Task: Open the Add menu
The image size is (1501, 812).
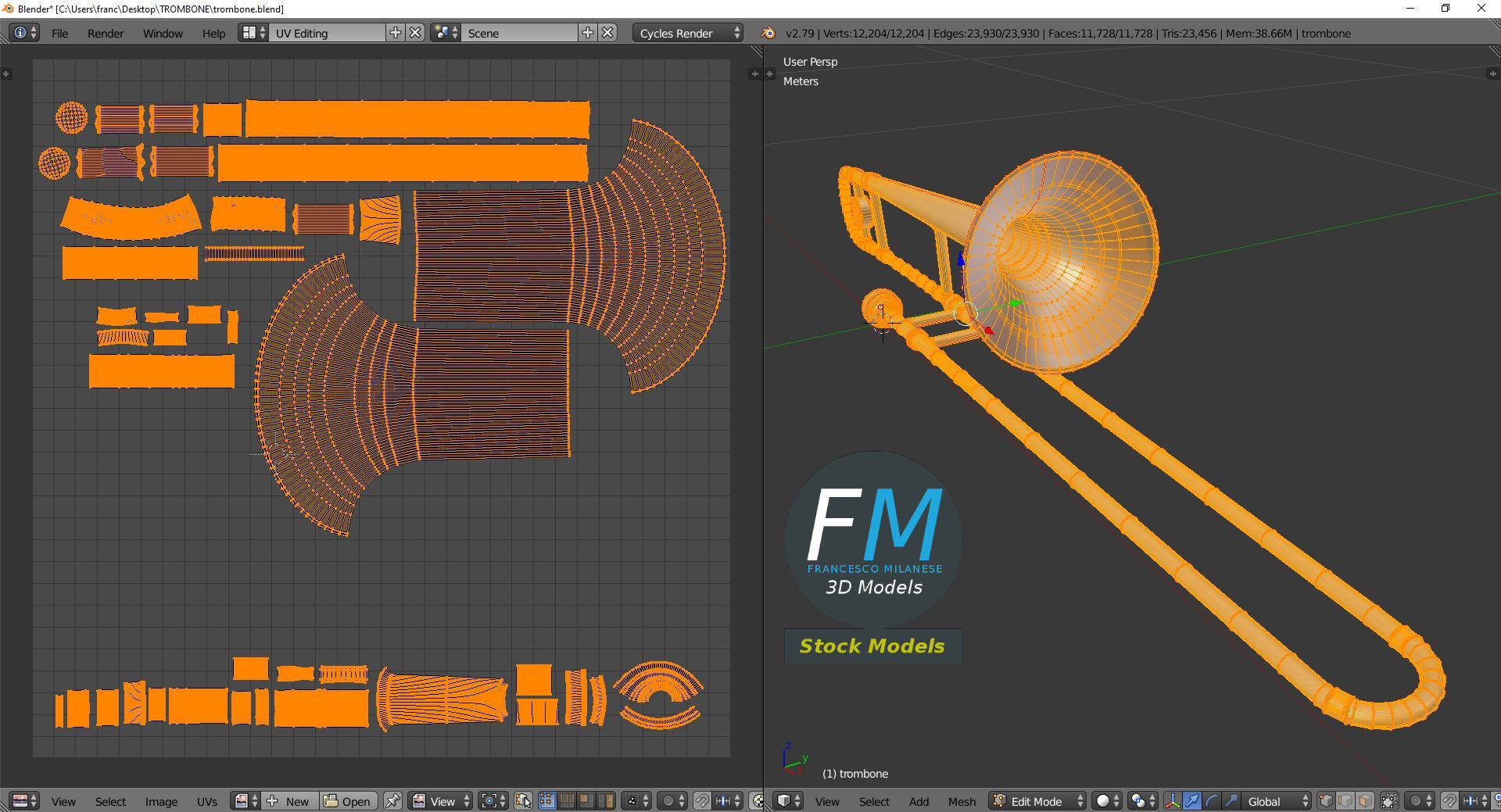Action: pyautogui.click(x=919, y=802)
